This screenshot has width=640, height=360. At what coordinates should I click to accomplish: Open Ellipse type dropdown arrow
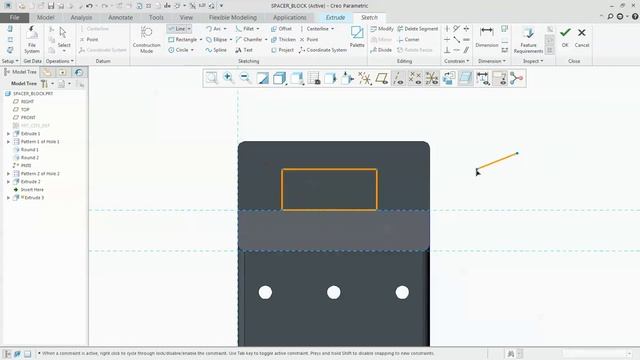click(231, 40)
